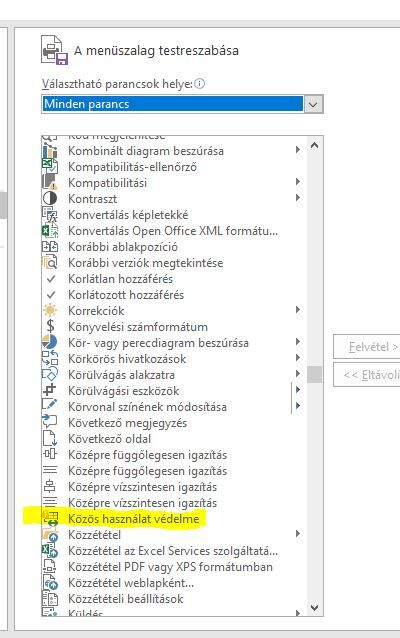This screenshot has width=400, height=638.
Task: Select the Közzétételi beállítások text
Action: (x=125, y=599)
